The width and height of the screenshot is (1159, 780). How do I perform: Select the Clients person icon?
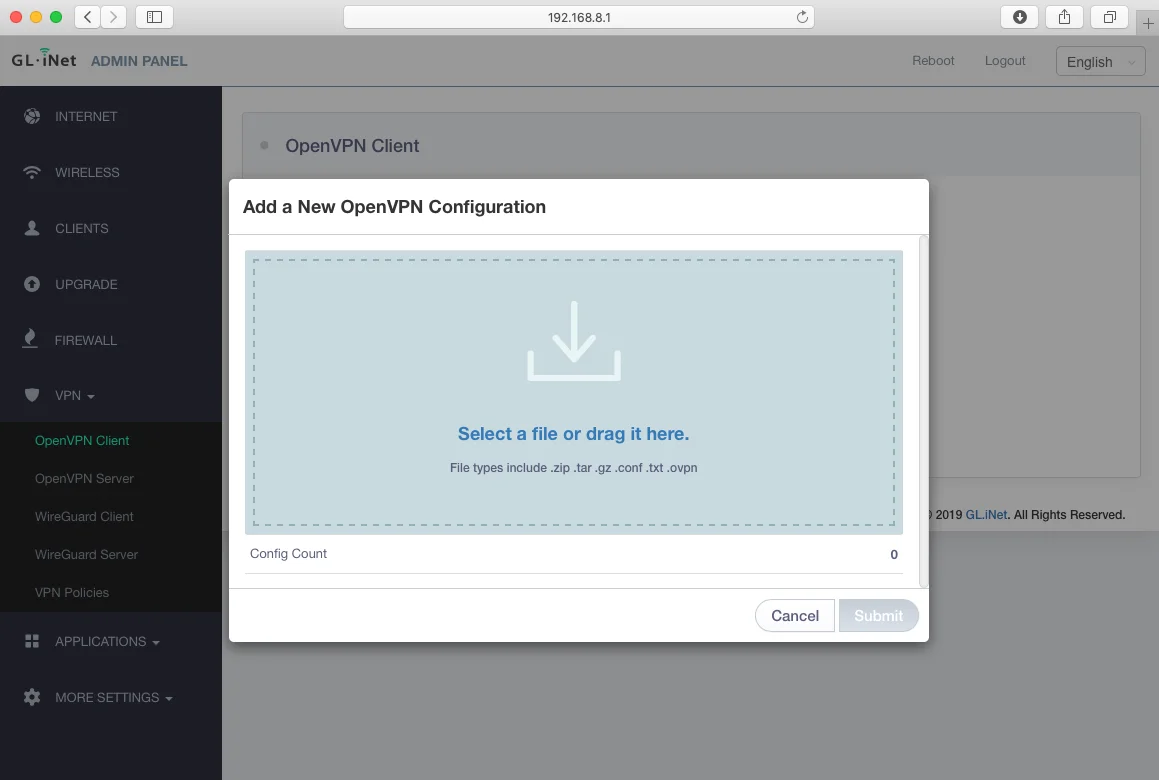click(x=32, y=228)
